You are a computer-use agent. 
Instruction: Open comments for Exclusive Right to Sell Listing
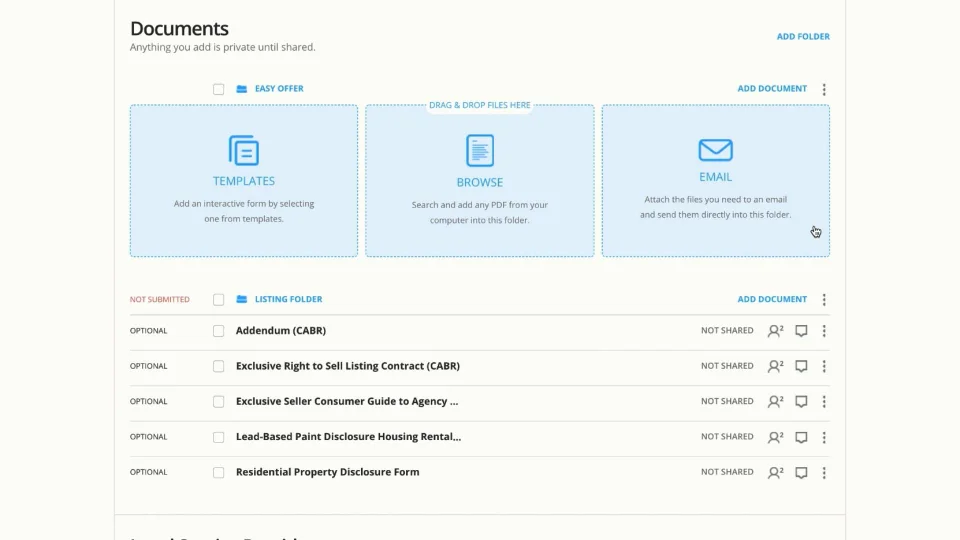coord(801,366)
